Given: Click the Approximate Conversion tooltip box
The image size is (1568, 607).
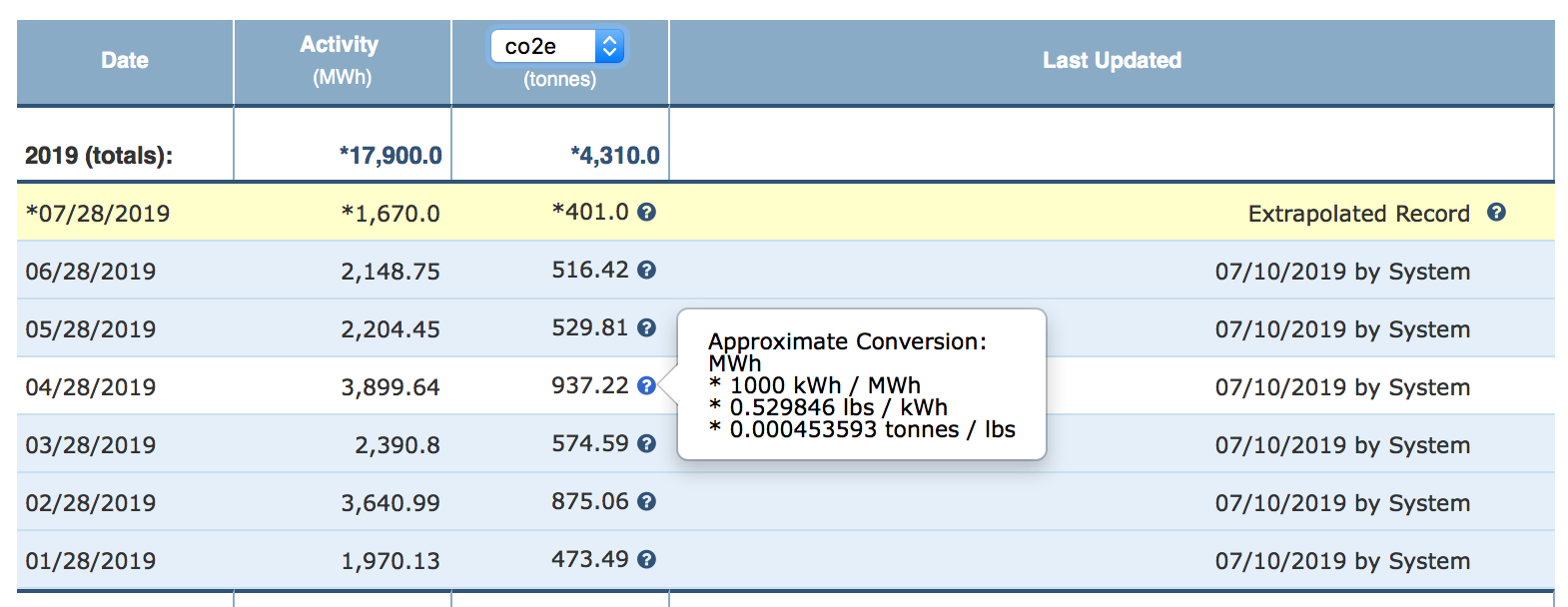Looking at the screenshot, I should 861,384.
